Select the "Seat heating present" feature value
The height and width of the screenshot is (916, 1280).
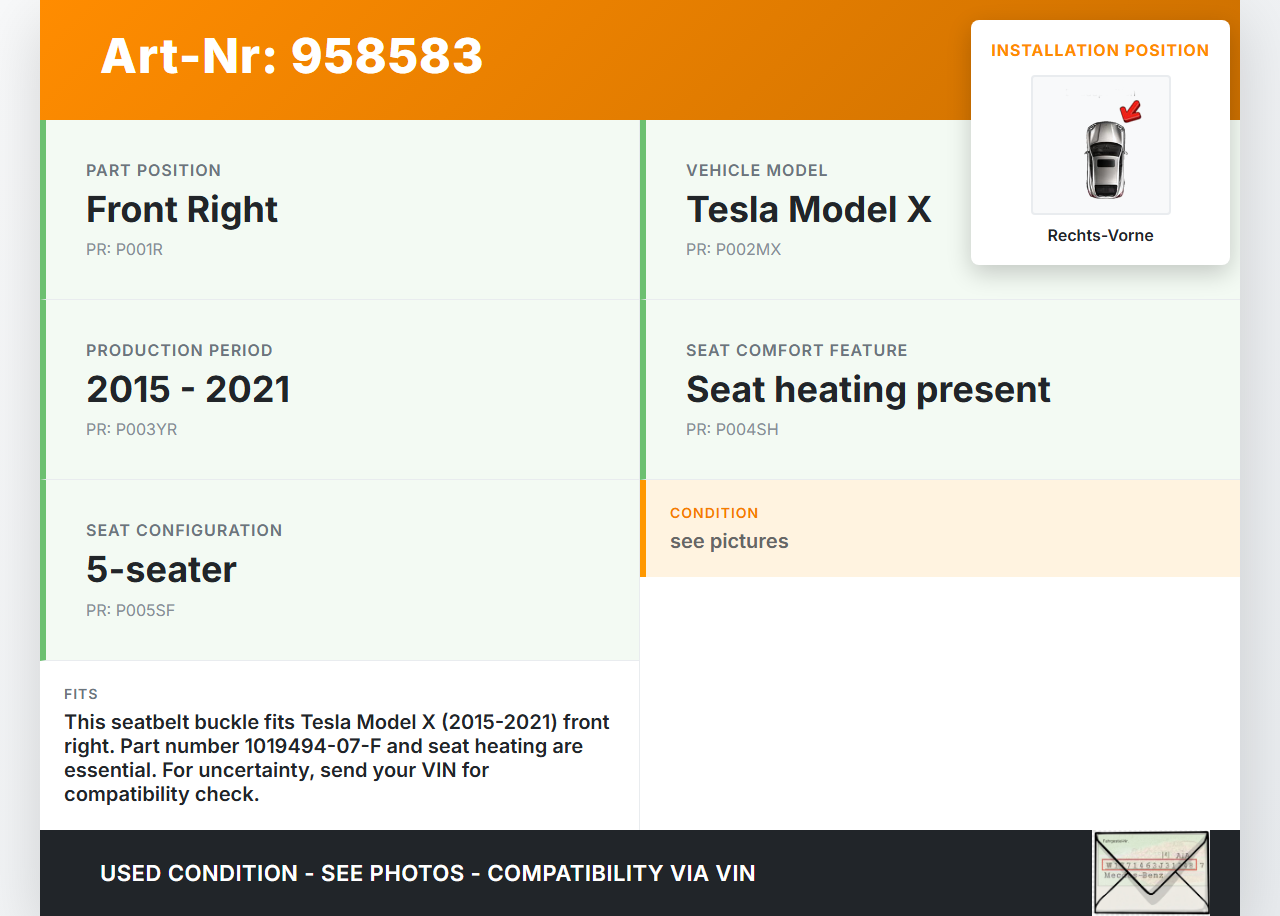[868, 390]
